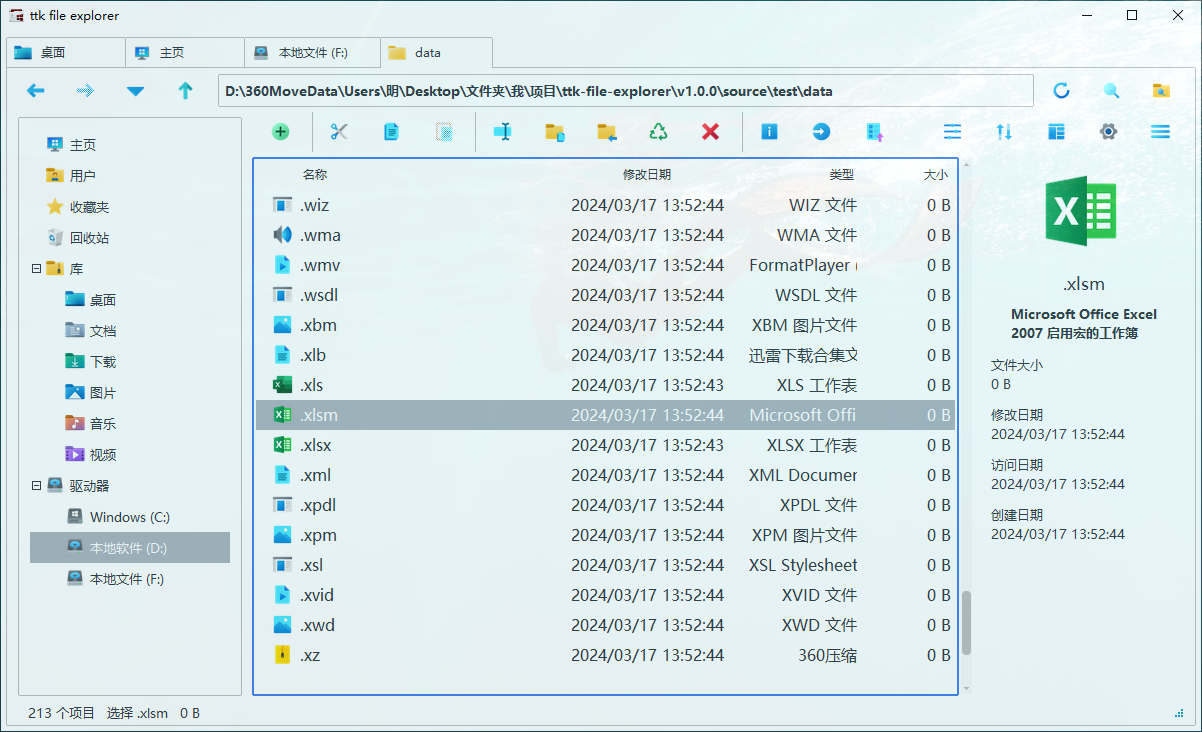Open the navigation history dropdown arrow
The image size is (1202, 732).
tap(134, 90)
